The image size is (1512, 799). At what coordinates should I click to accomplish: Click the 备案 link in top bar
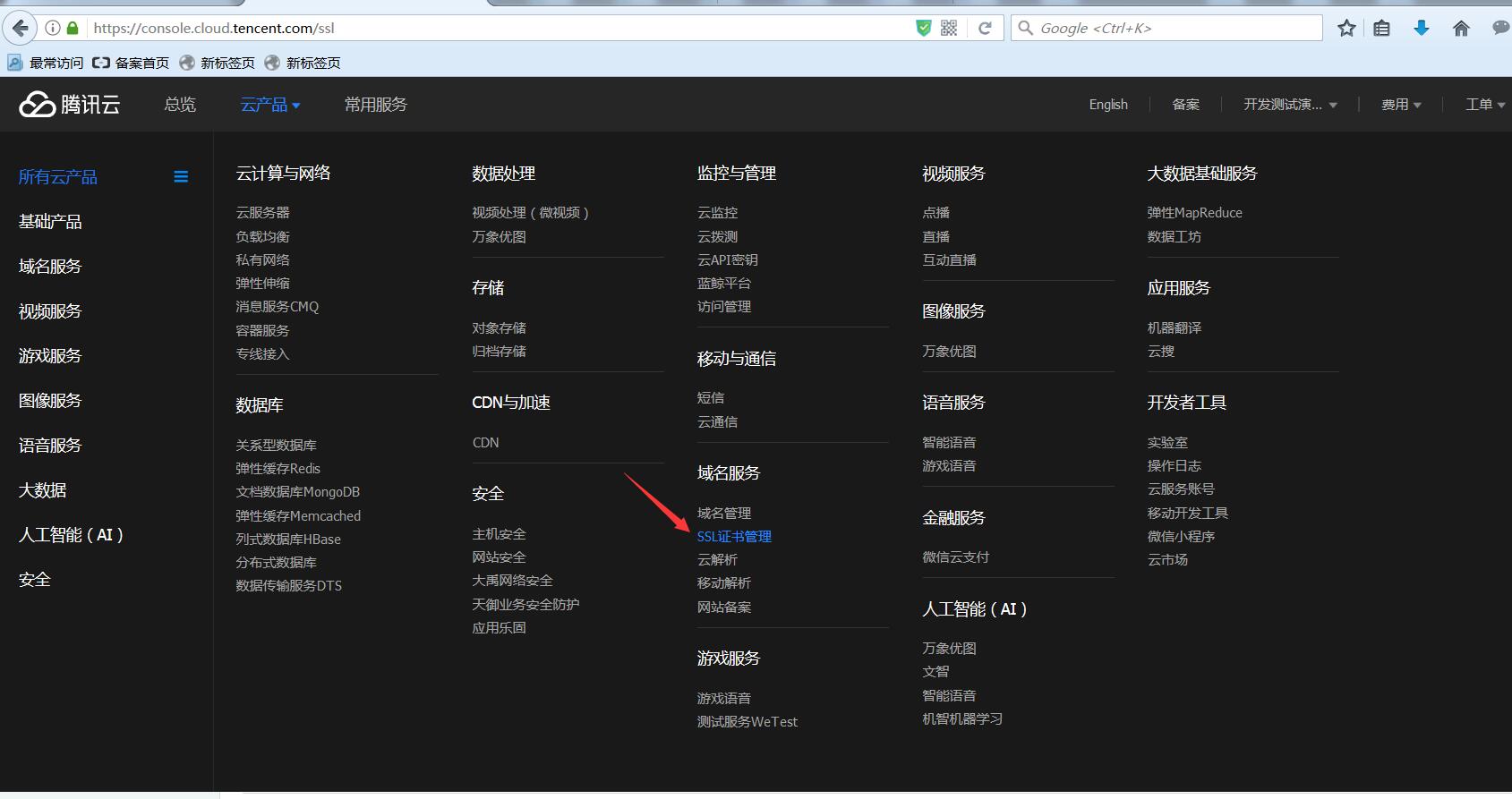click(x=1185, y=105)
